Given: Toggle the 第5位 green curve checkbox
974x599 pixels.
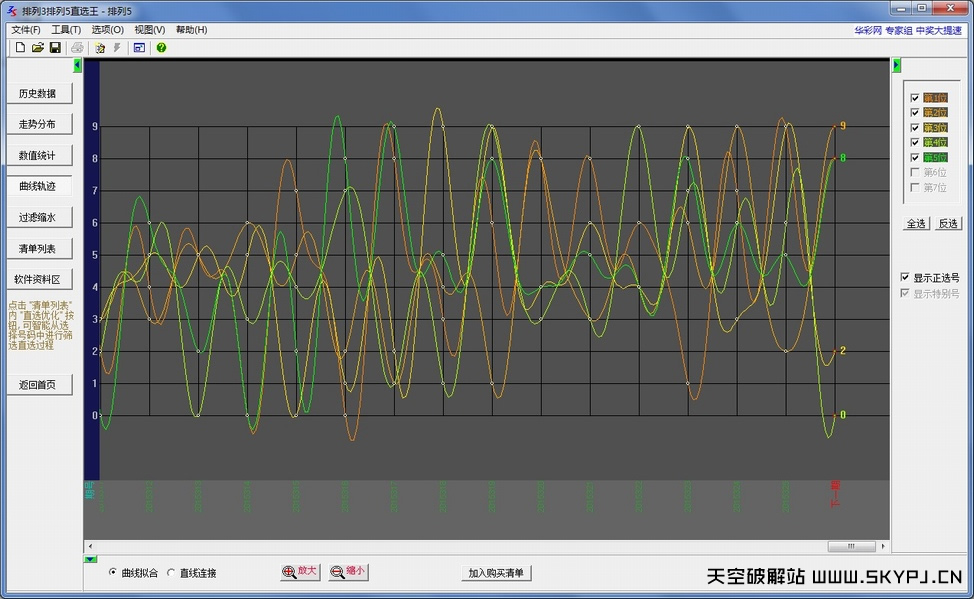Looking at the screenshot, I should (914, 158).
